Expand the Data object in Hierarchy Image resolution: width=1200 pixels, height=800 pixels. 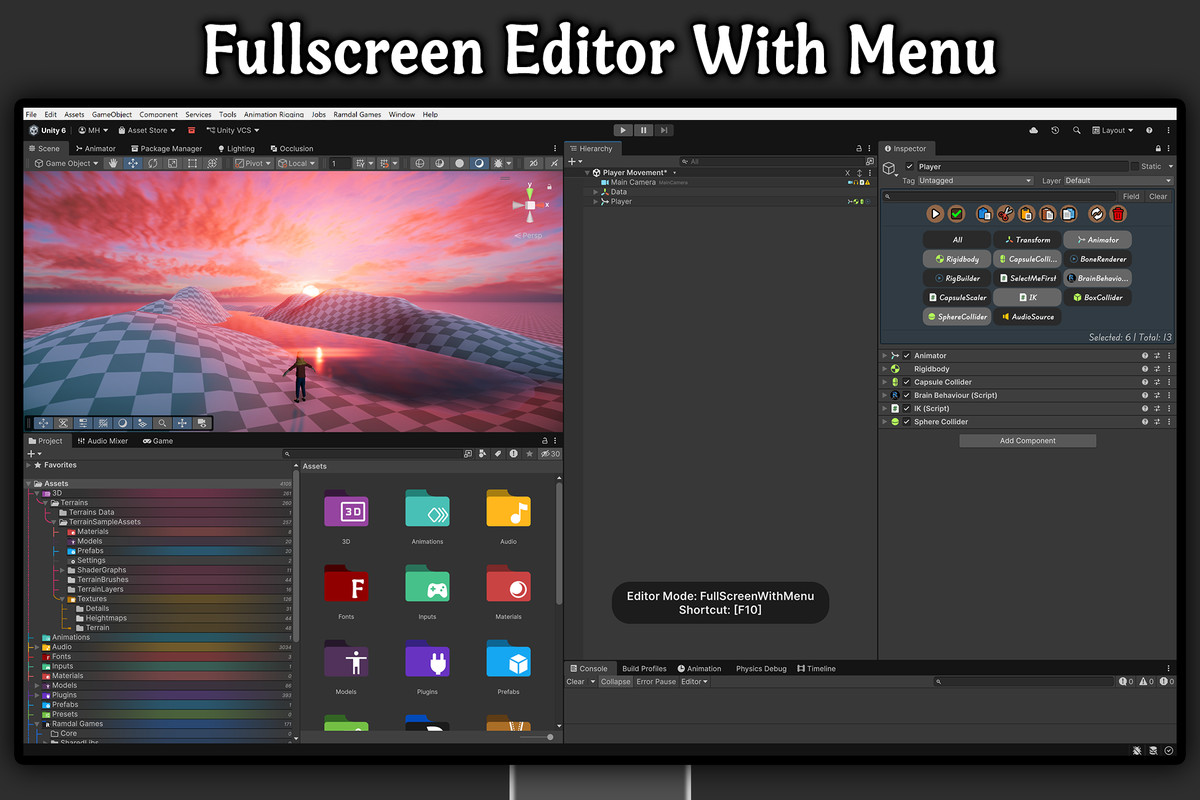(596, 191)
